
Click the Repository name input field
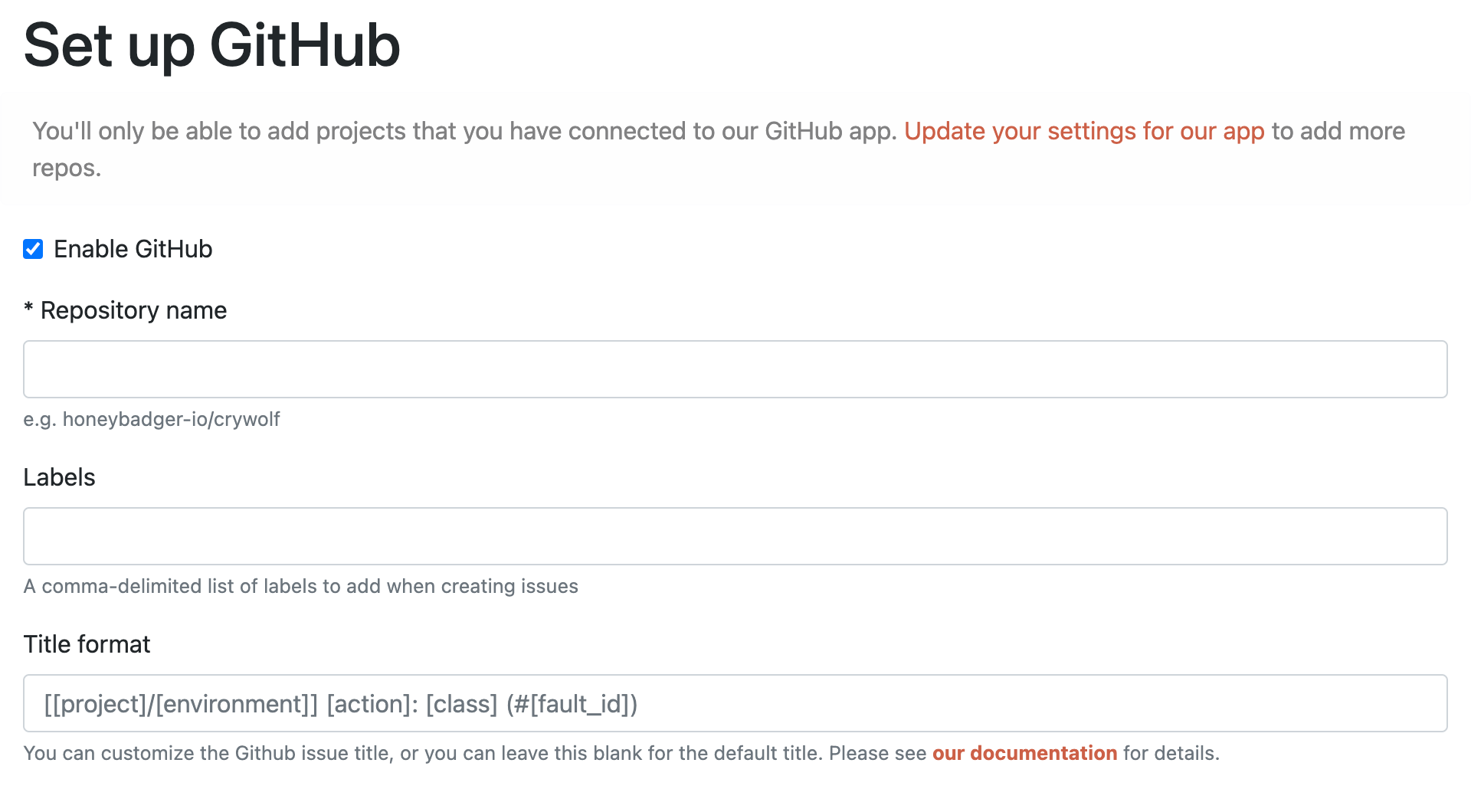tap(735, 368)
